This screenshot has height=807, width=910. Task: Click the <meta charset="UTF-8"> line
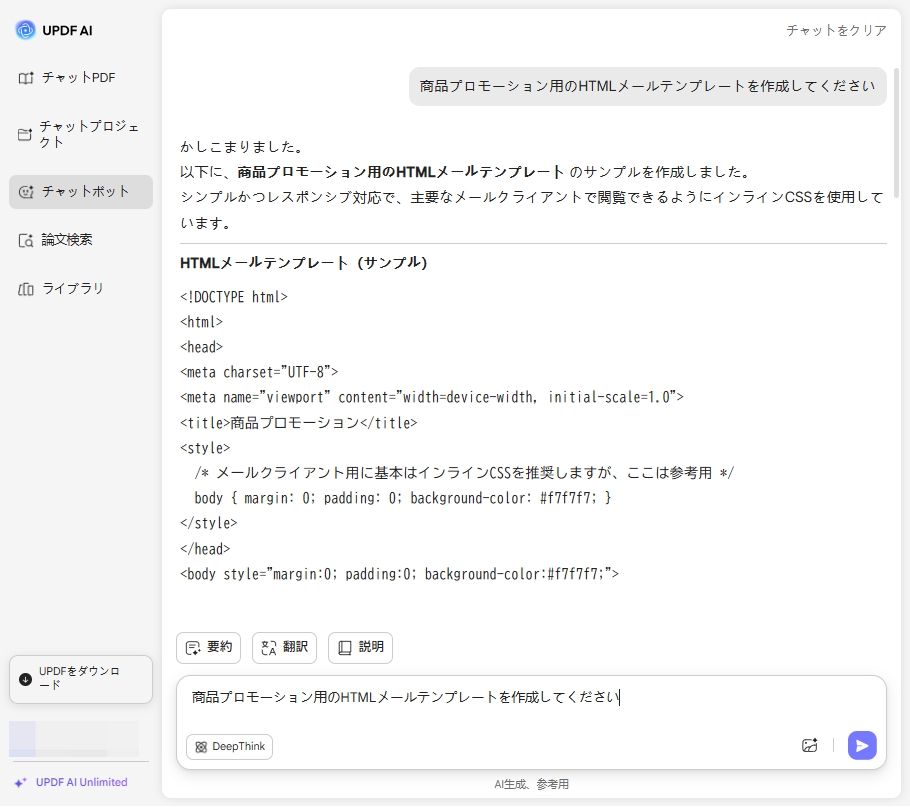click(x=259, y=372)
